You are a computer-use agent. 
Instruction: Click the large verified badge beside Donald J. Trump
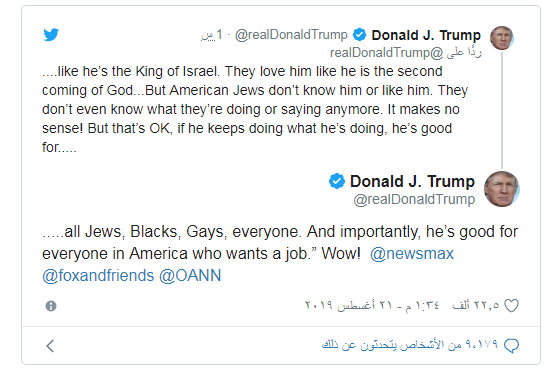click(337, 181)
